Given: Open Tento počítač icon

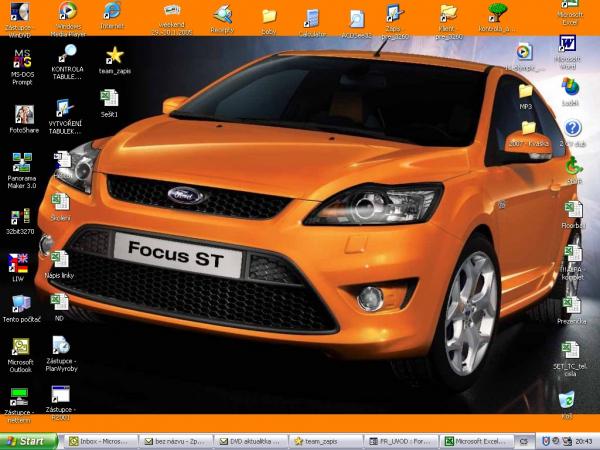Looking at the screenshot, I should 21,303.
